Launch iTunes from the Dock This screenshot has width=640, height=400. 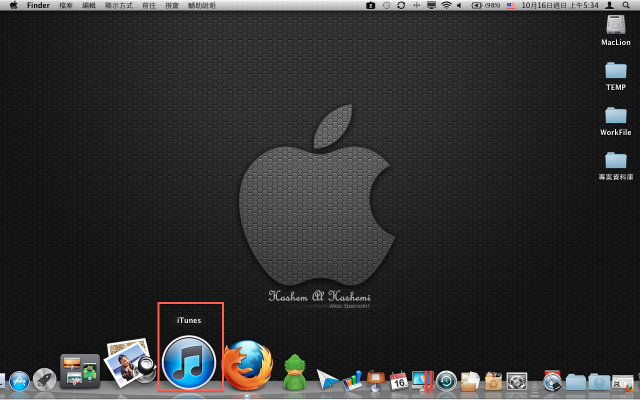pos(189,362)
